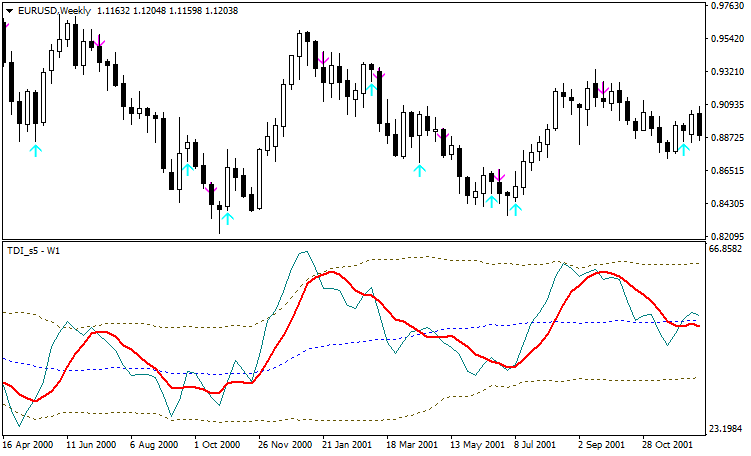Click the 21 Jan 2001 date label
Viewport: 751px width, 456px height.
(x=348, y=445)
